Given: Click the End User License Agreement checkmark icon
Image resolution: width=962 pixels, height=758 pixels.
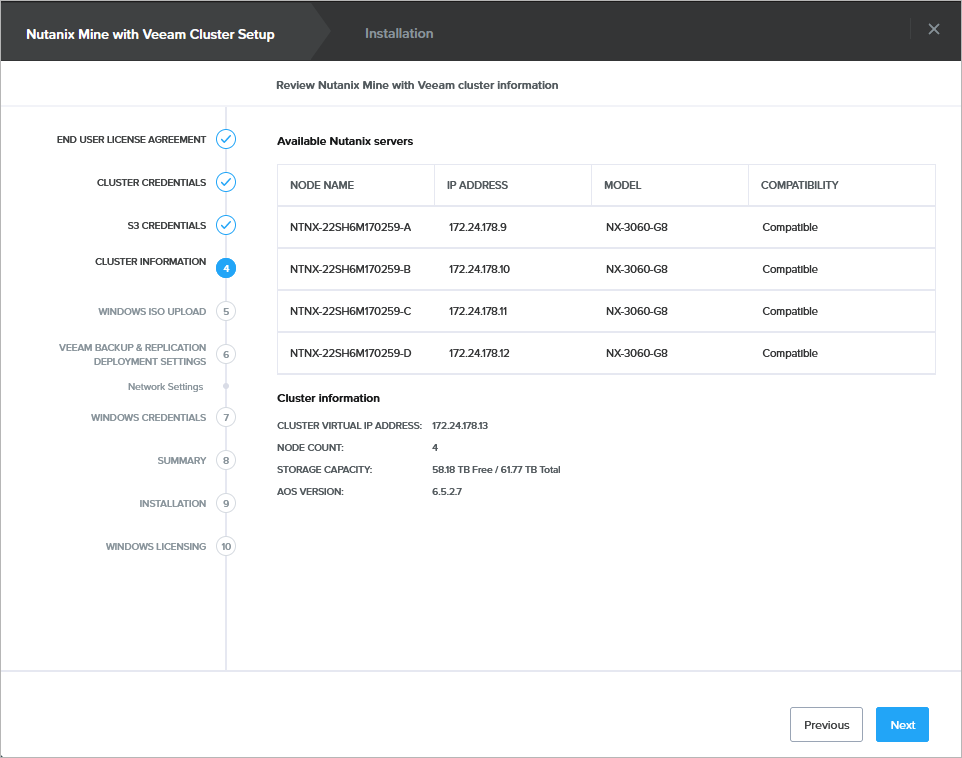Looking at the screenshot, I should (226, 139).
